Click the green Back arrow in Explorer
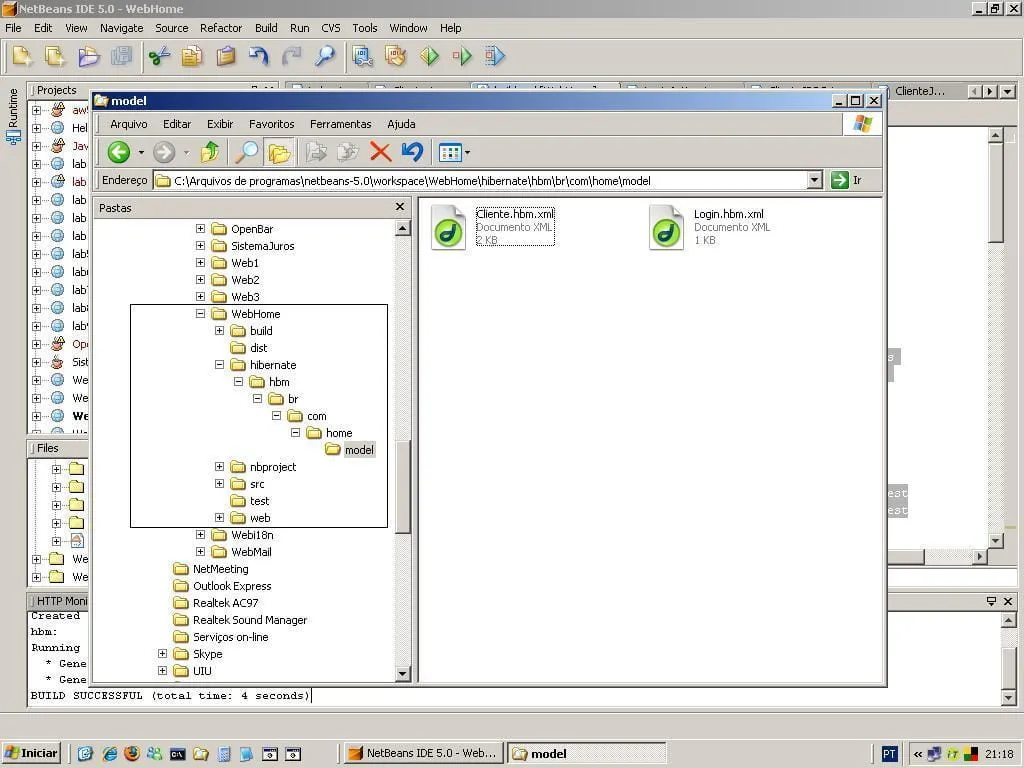The width and height of the screenshot is (1024, 768). [x=119, y=152]
